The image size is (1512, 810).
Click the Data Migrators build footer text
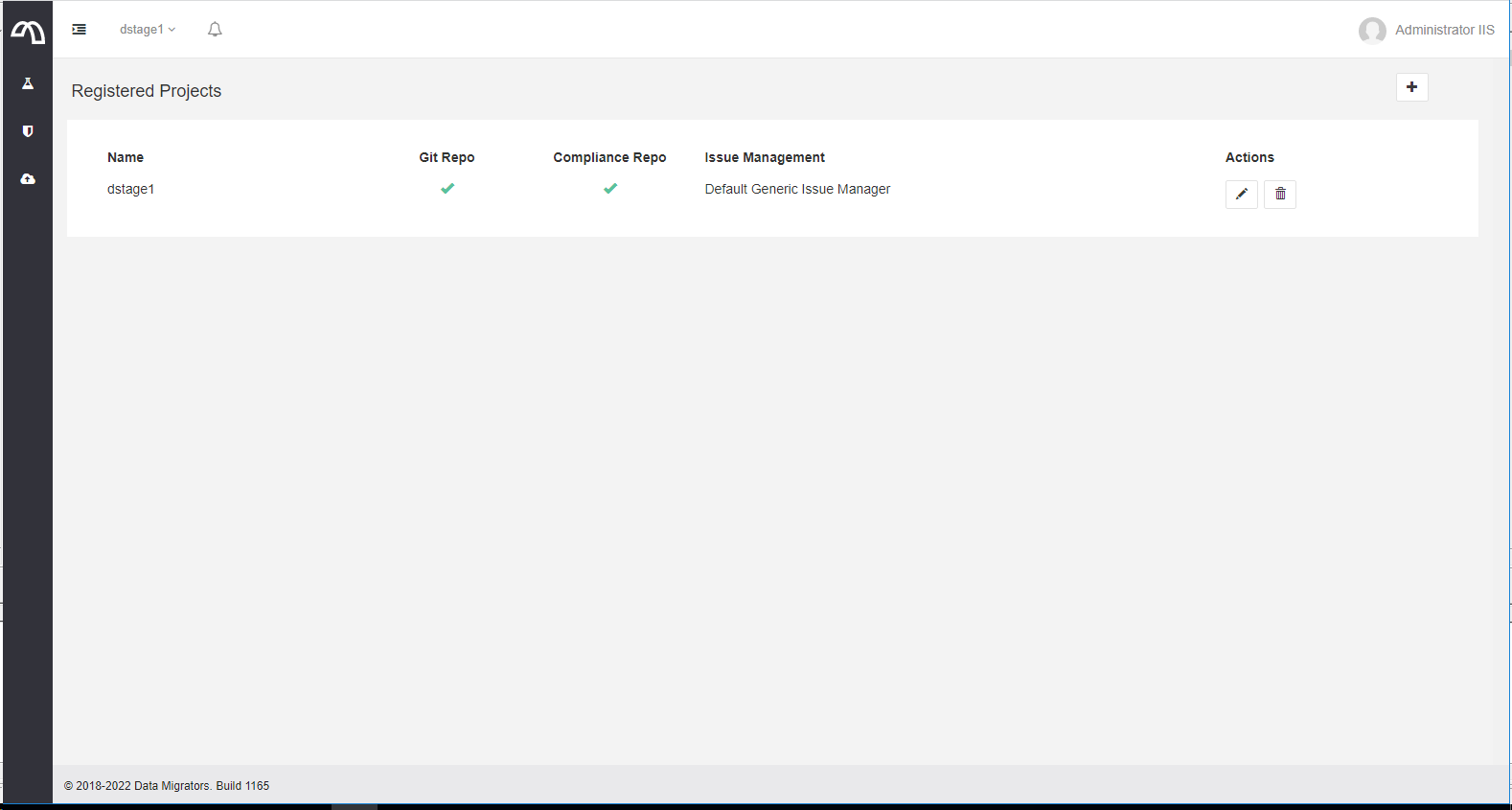coord(167,786)
